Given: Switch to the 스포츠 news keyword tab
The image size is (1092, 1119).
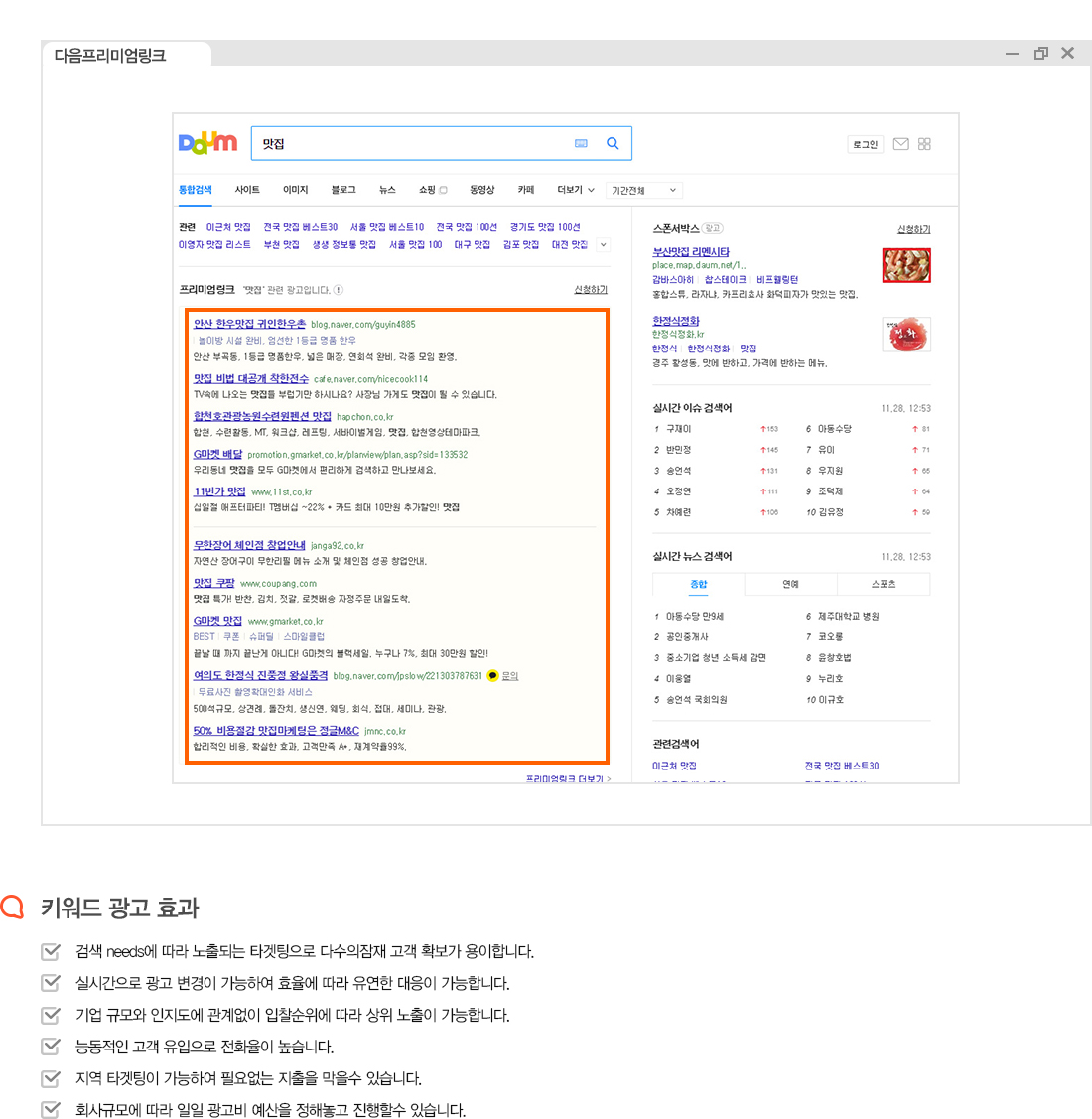Looking at the screenshot, I should 884,584.
